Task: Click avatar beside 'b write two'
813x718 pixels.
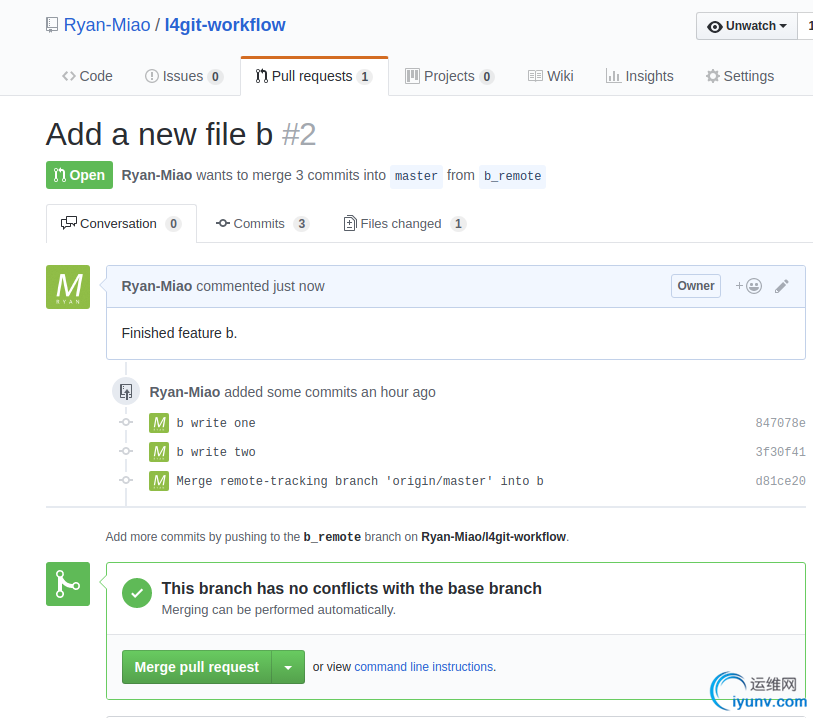Action: pyautogui.click(x=159, y=452)
